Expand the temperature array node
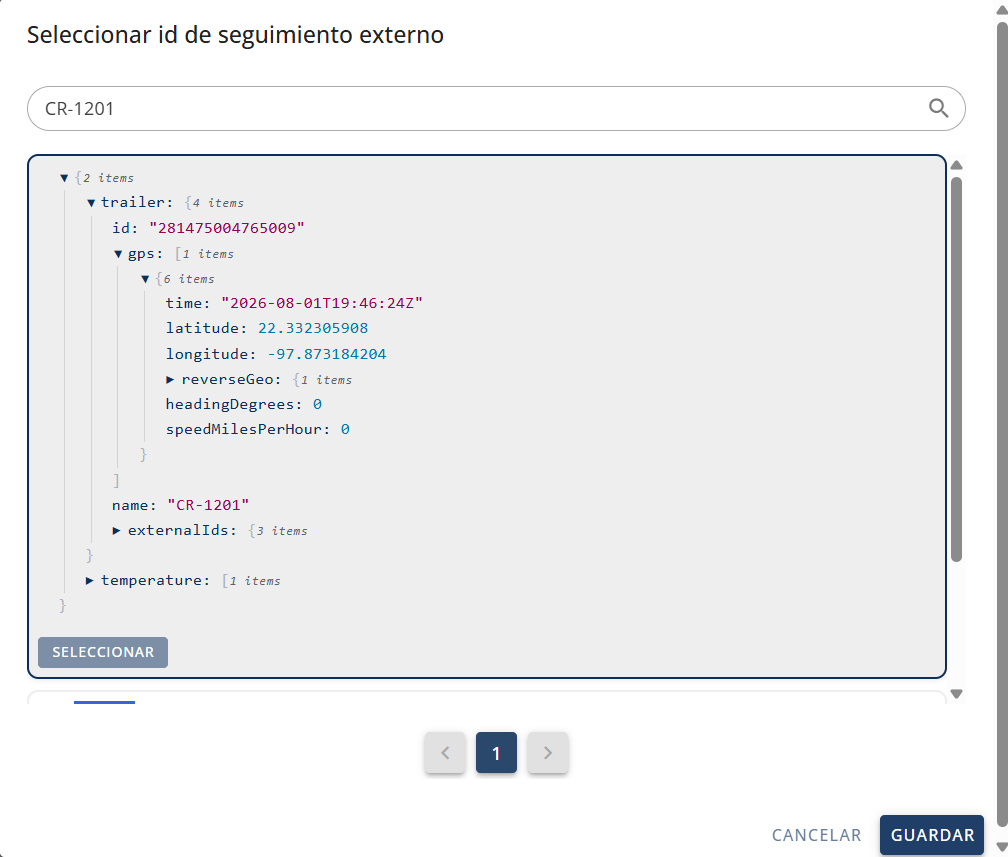1008x857 pixels. [90, 581]
